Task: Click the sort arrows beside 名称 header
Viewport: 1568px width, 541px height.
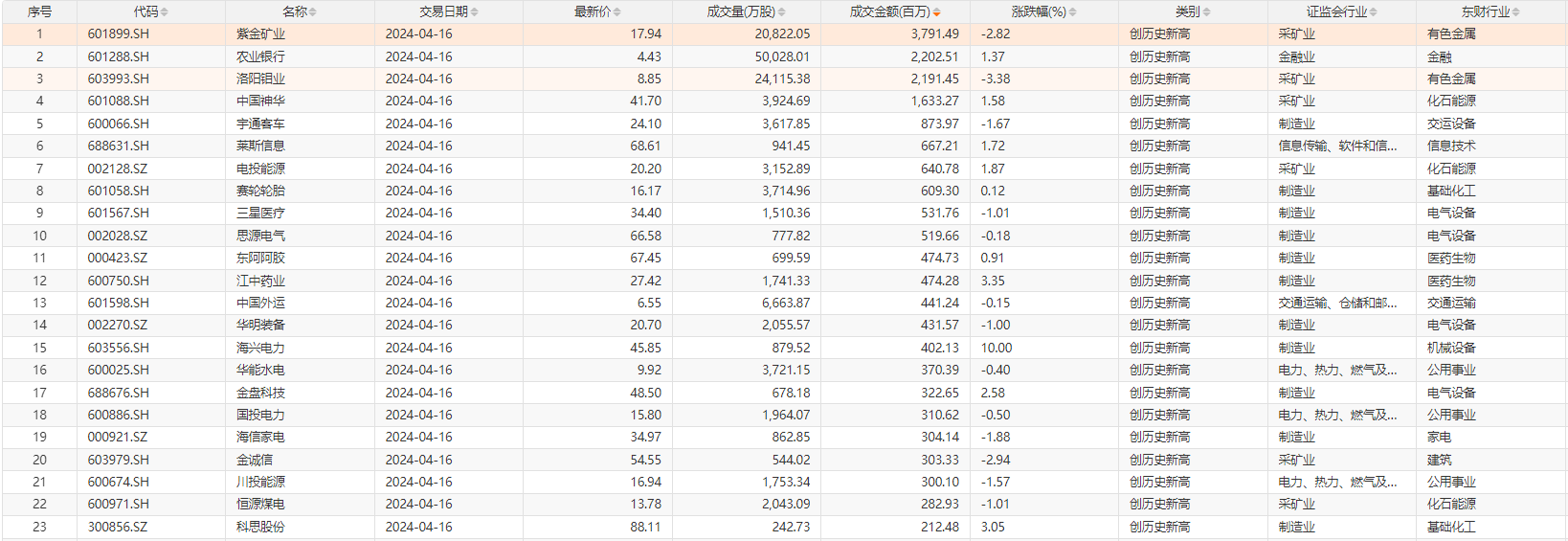Action: tap(313, 12)
